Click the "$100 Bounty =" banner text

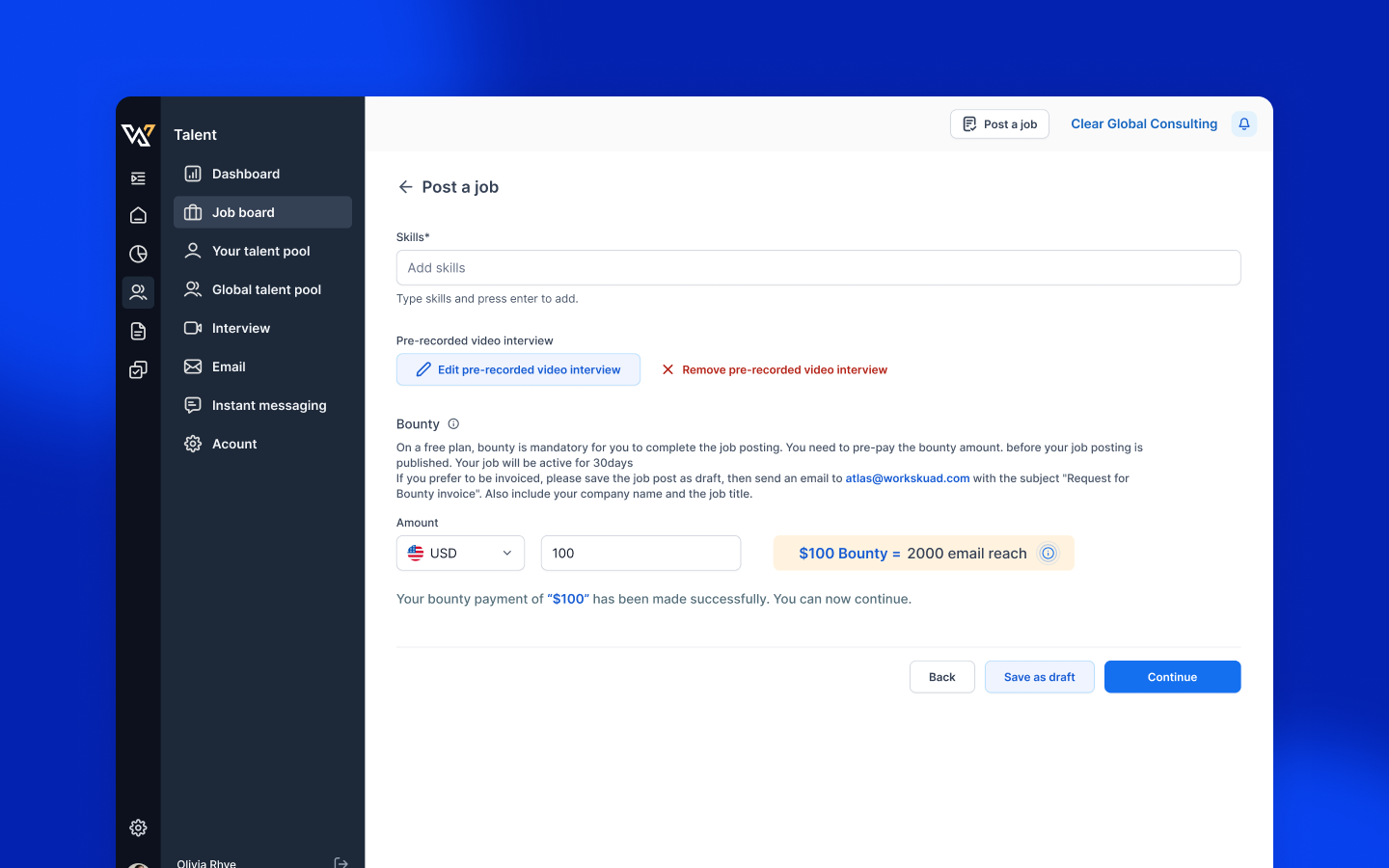[x=849, y=554]
